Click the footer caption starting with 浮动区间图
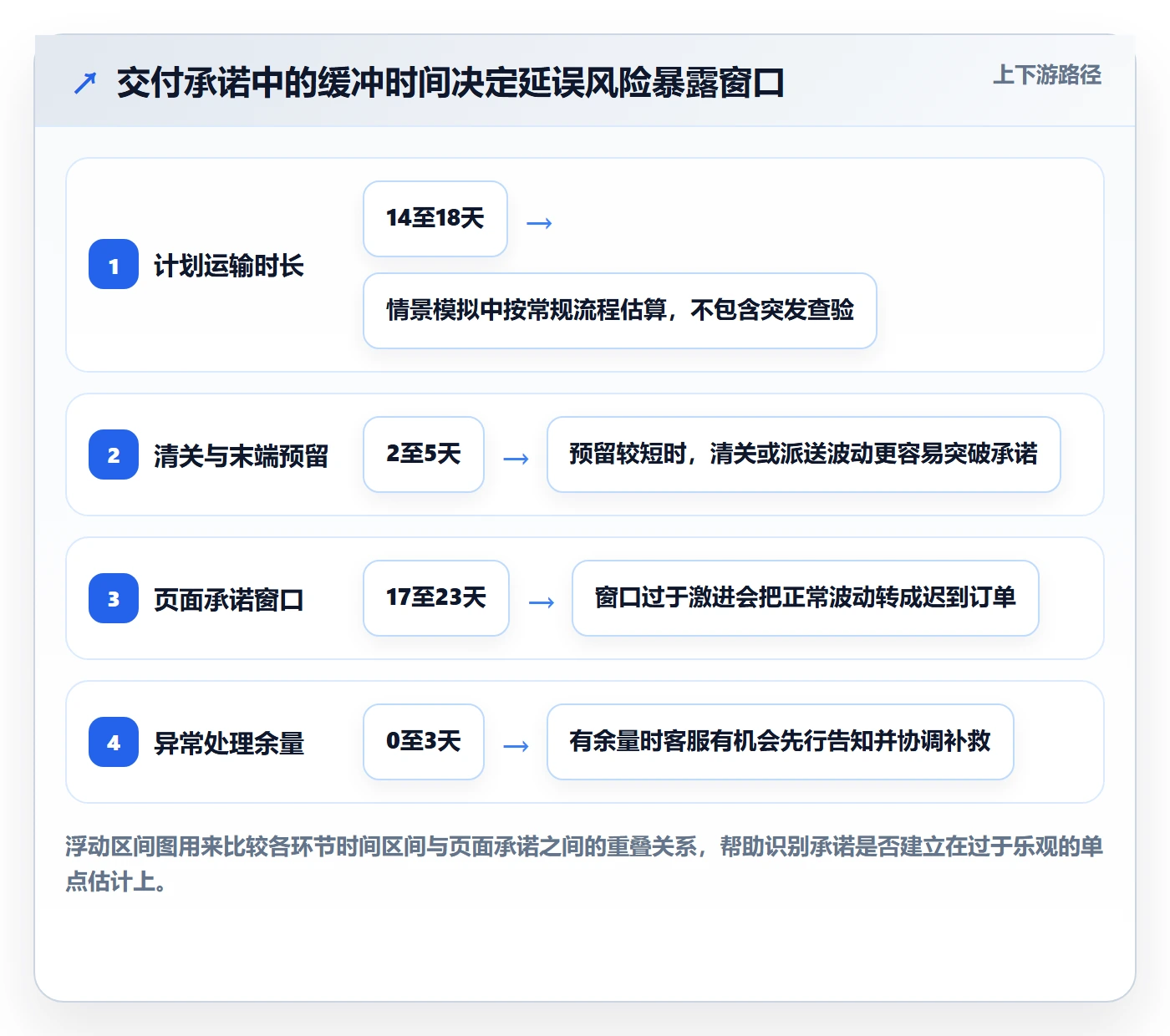Screen dimensions: 1170x1036 click(x=584, y=864)
